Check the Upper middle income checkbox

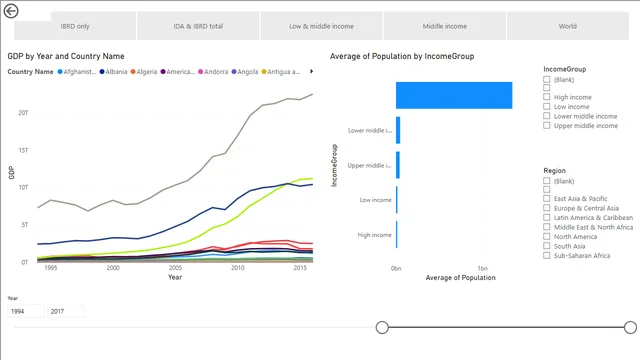[547, 125]
